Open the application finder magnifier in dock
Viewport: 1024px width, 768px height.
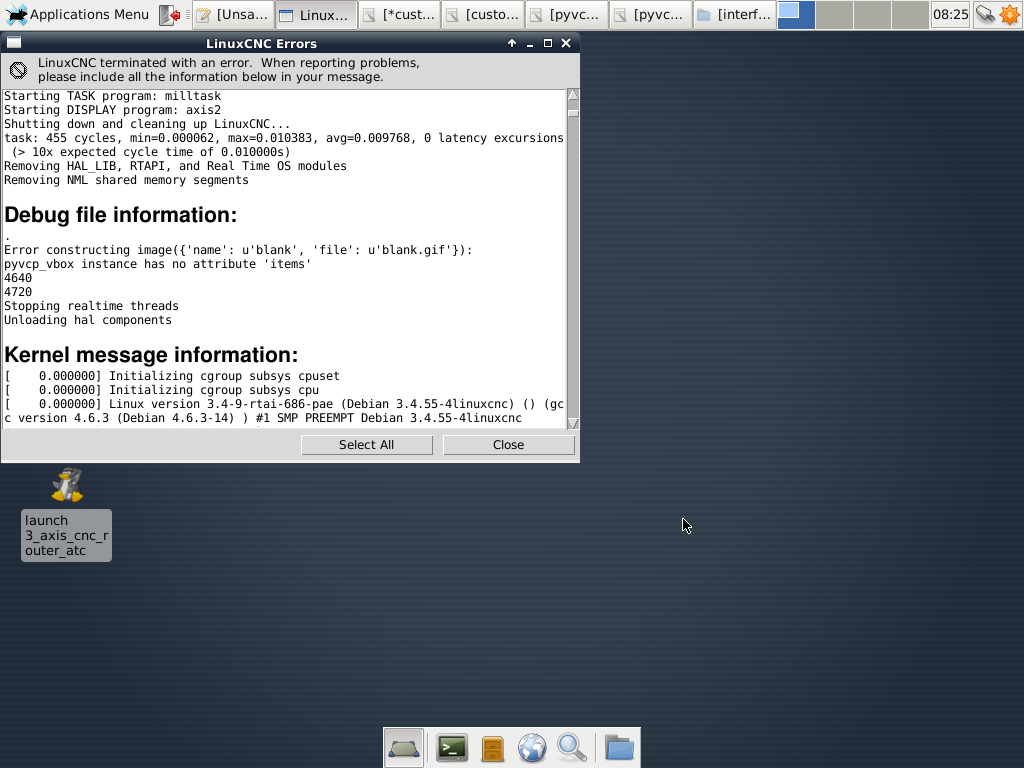571,748
